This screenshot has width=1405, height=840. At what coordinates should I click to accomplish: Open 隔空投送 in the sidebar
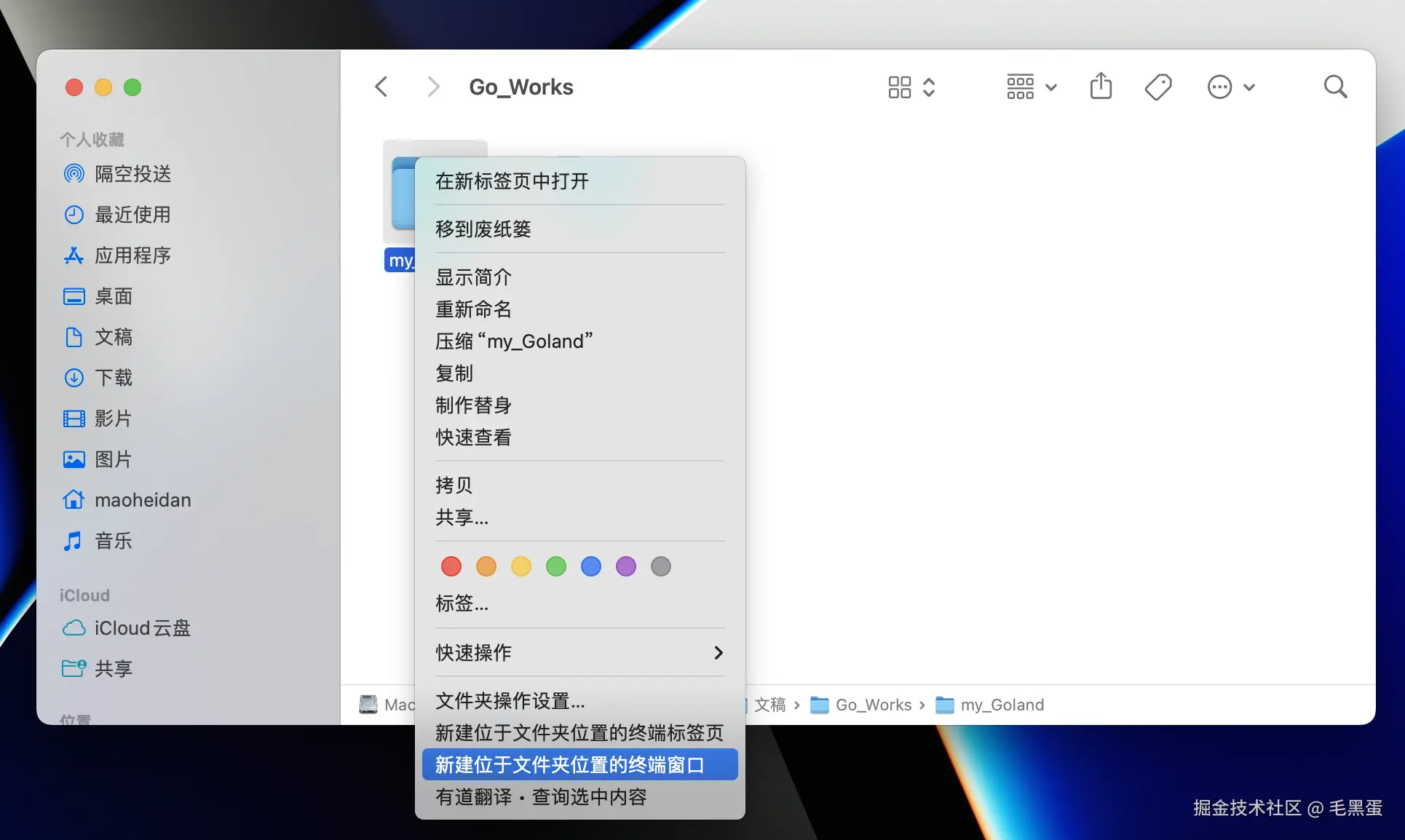pos(133,173)
